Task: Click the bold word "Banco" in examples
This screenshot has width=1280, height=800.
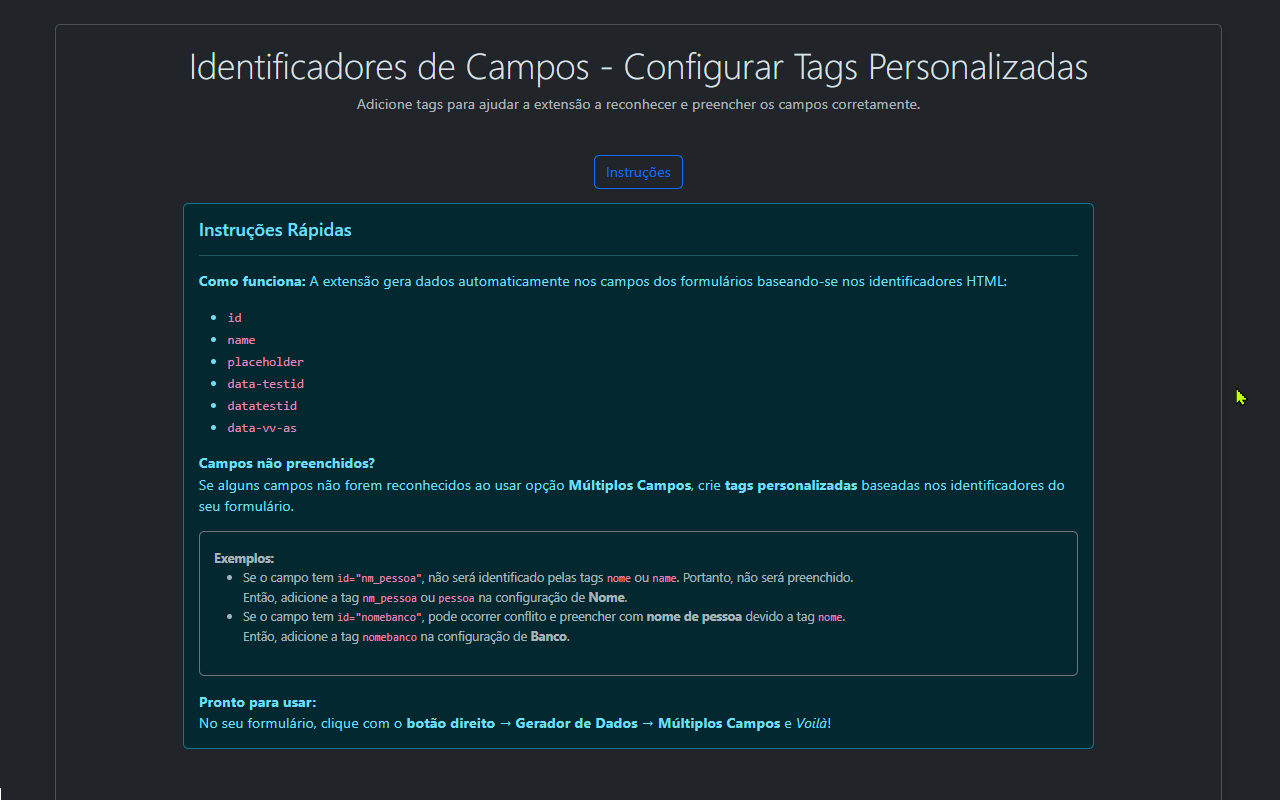Action: click(549, 637)
